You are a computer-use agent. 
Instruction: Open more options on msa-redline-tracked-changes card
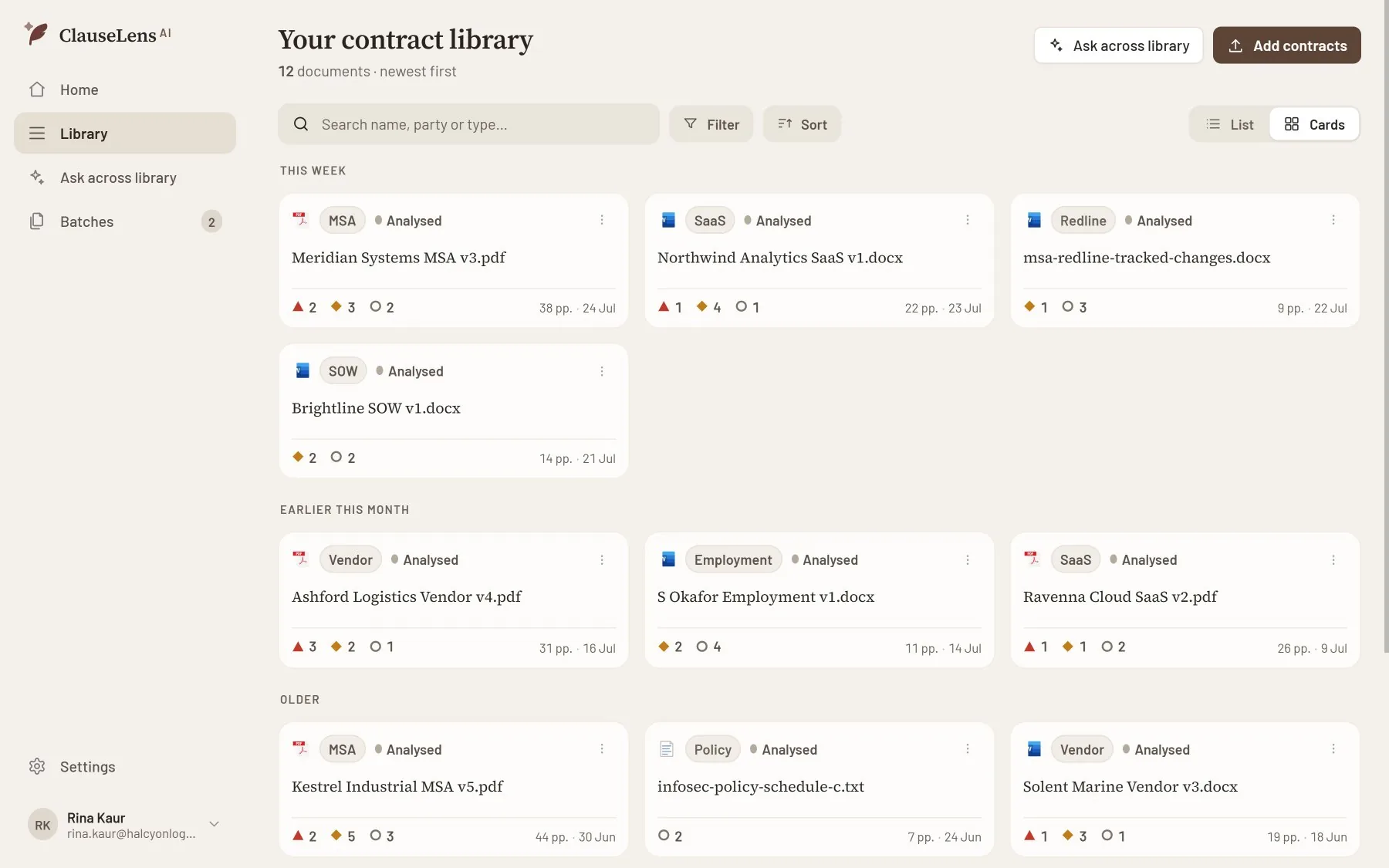(x=1333, y=221)
